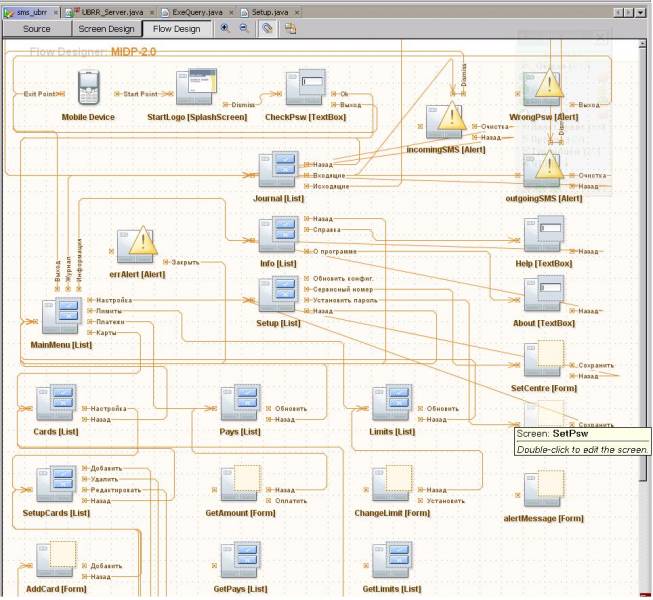Image resolution: width=653 pixels, height=600 pixels.
Task: Click the scroll-up arrow of canvas scrollbar
Action: [x=643, y=44]
